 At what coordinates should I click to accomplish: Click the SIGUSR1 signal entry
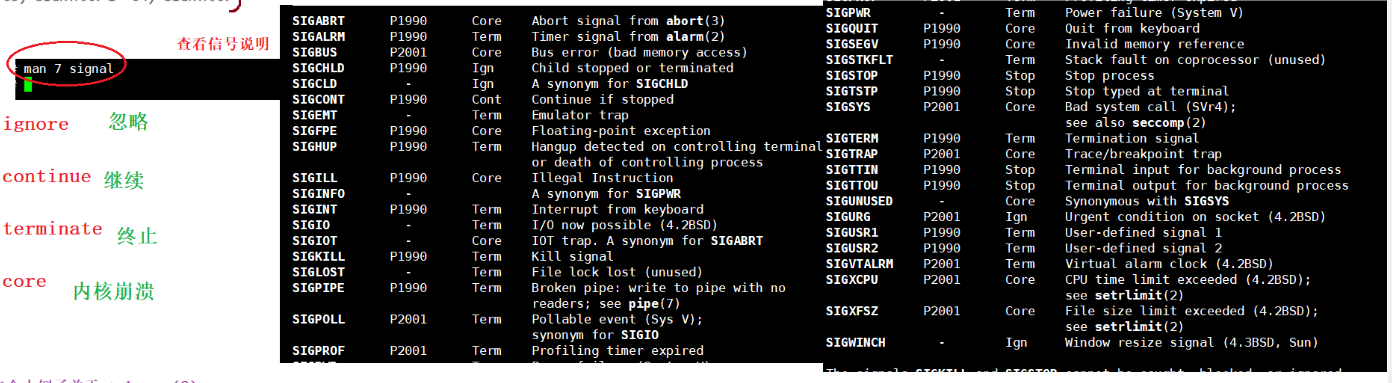pos(850,232)
